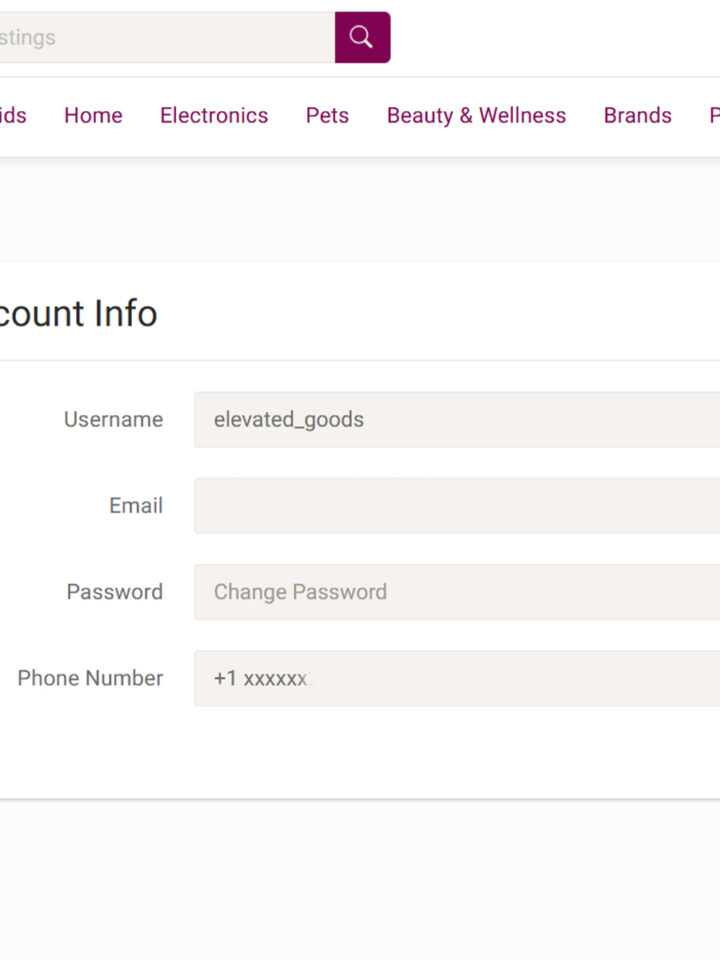Click the Email label
The width and height of the screenshot is (720, 960).
click(x=136, y=506)
